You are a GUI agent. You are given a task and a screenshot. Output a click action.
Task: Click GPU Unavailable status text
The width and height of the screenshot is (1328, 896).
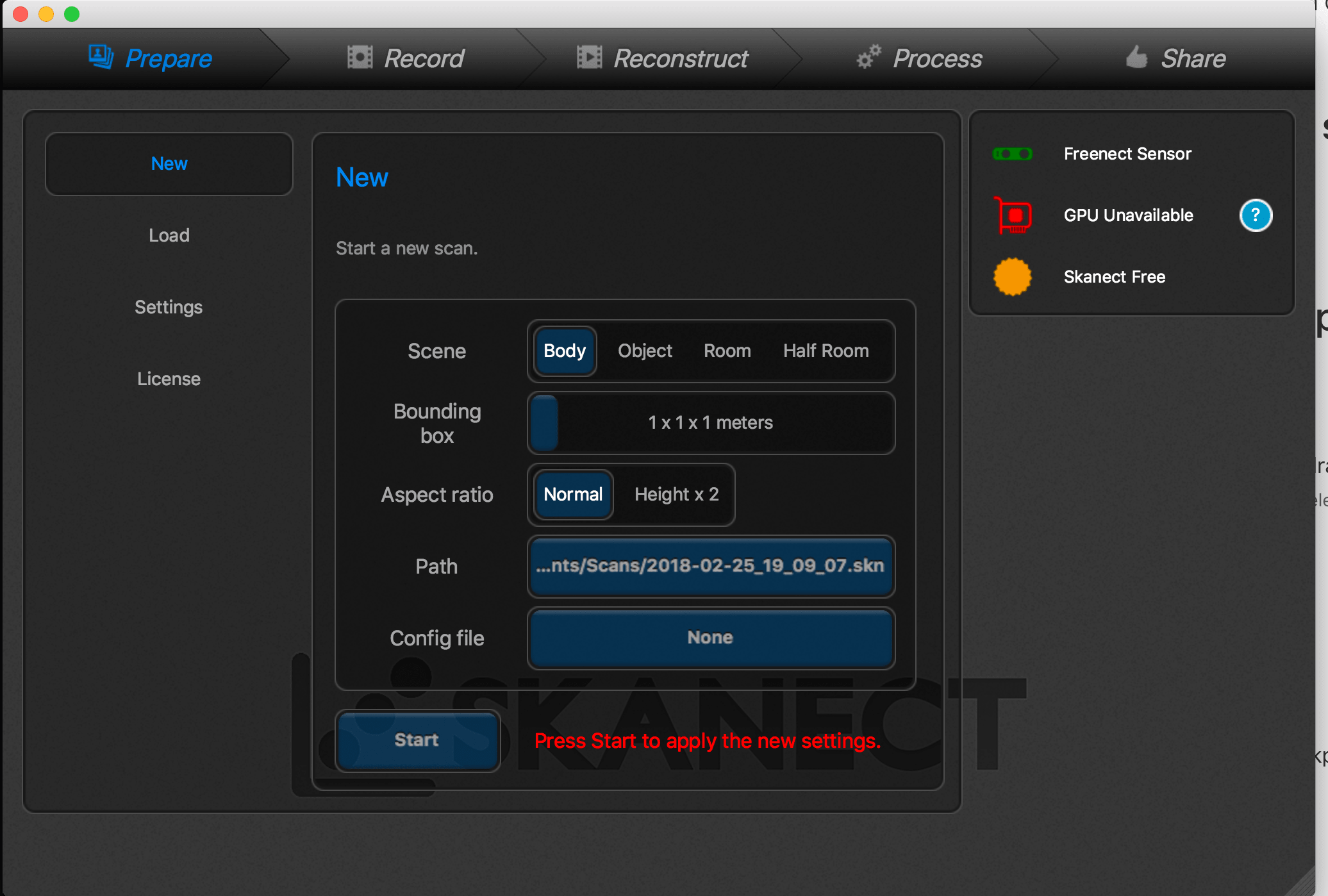[x=1129, y=215]
